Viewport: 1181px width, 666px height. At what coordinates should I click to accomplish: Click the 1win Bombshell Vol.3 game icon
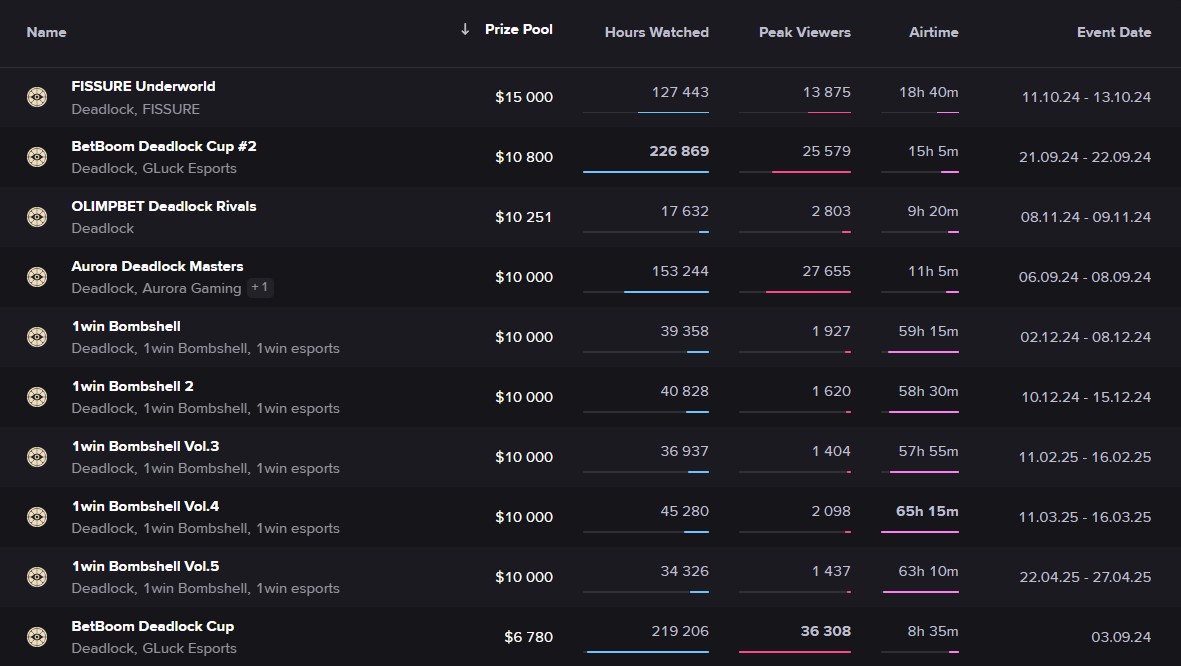[37, 457]
